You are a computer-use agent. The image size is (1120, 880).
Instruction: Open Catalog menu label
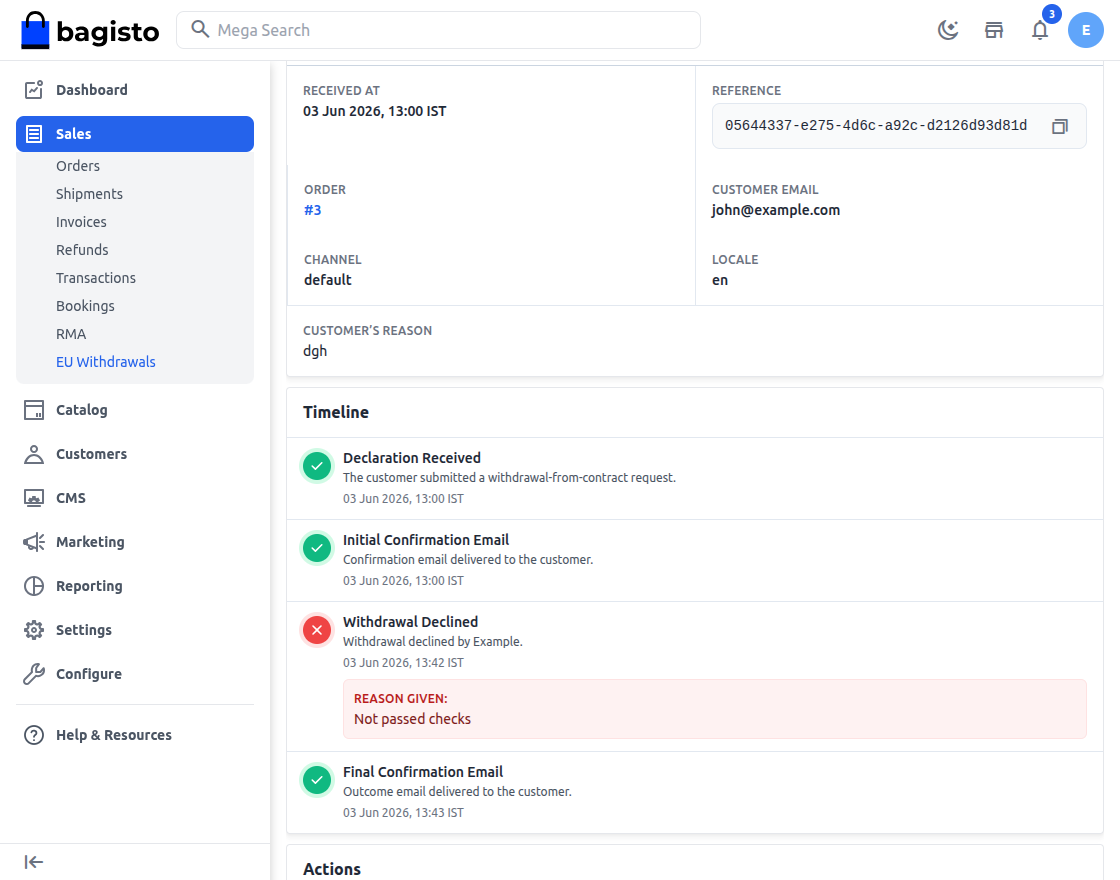pyautogui.click(x=81, y=410)
